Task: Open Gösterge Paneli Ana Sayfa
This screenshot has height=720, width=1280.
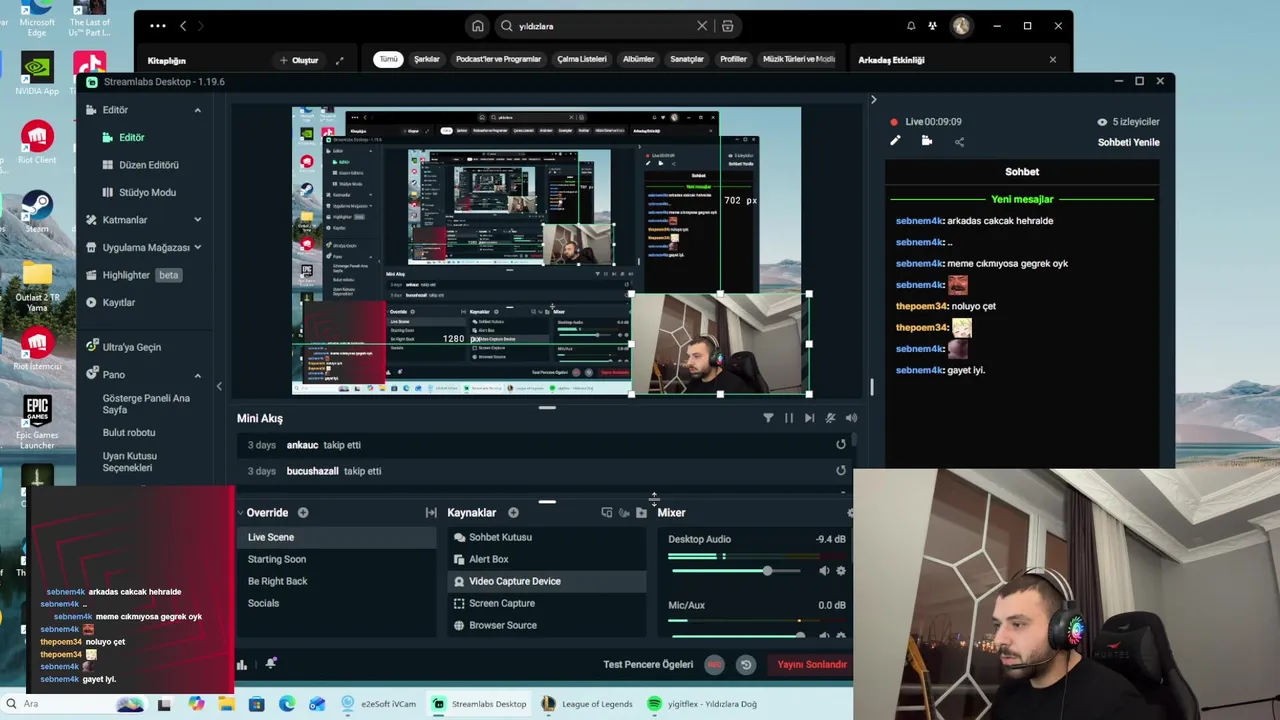Action: (x=146, y=404)
